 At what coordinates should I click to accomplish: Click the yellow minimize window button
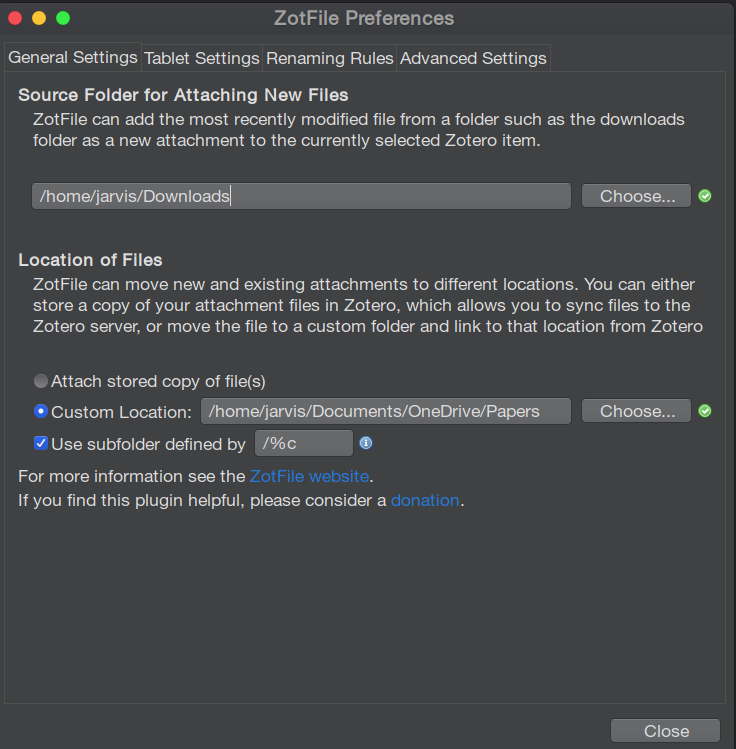pos(39,18)
